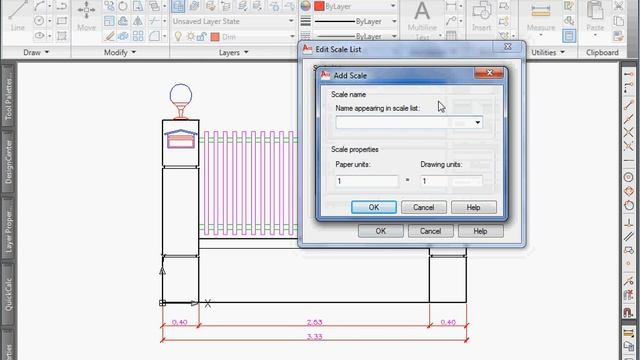Viewport: 640px width, 360px height.
Task: Click the 3.33 dimension text
Action: point(314,337)
